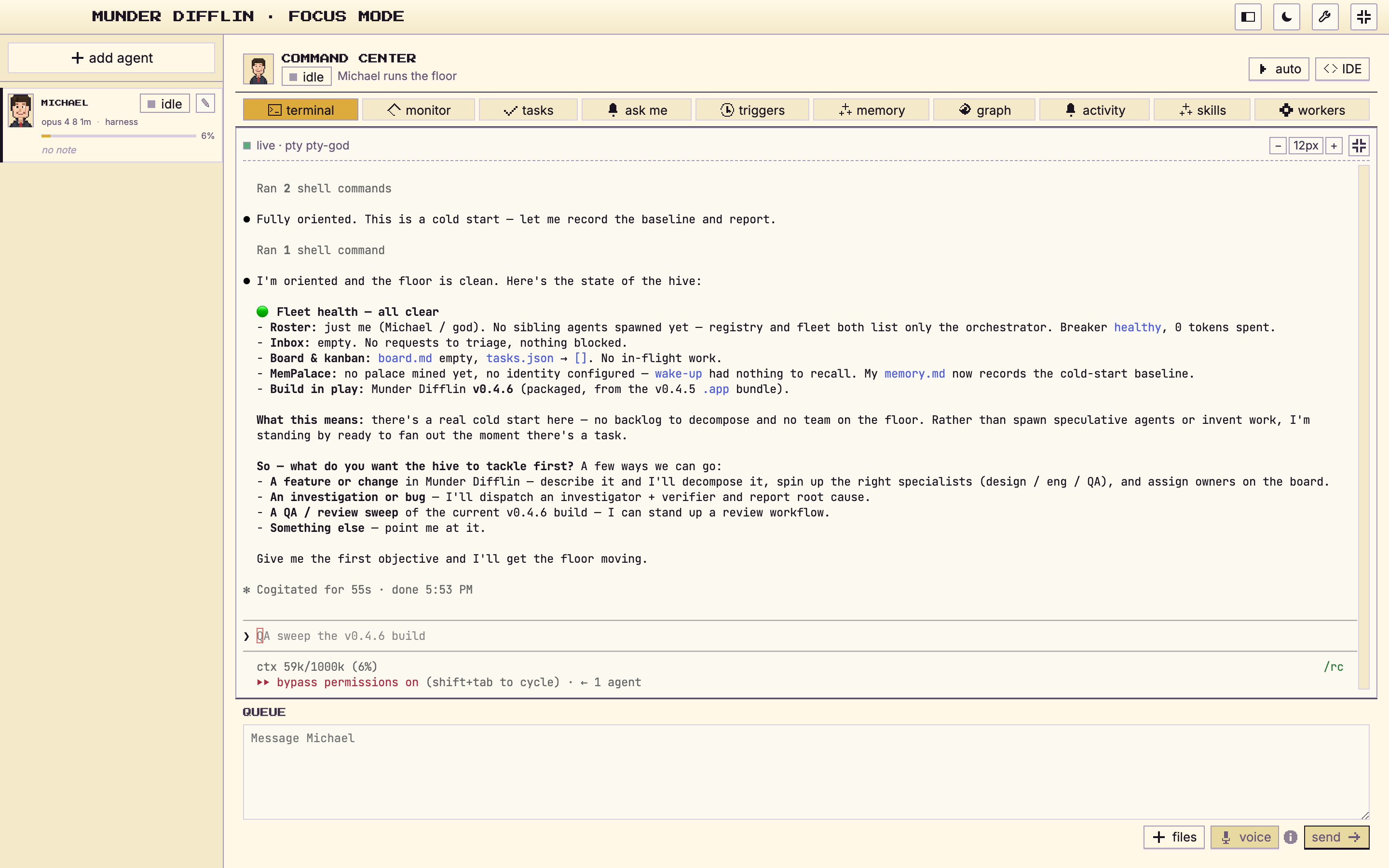This screenshot has height=868, width=1389.
Task: Click 'bypass permissions on' status text
Action: (x=347, y=682)
